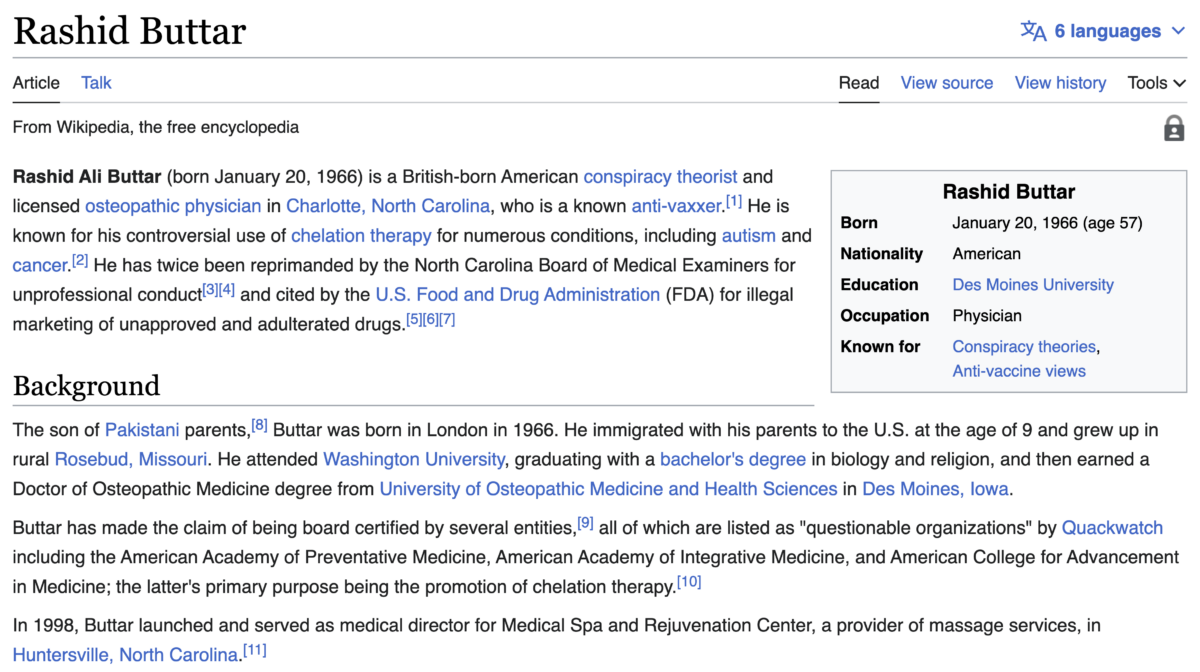Click the translate languages icon
This screenshot has height=672, width=1200.
pos(1033,31)
